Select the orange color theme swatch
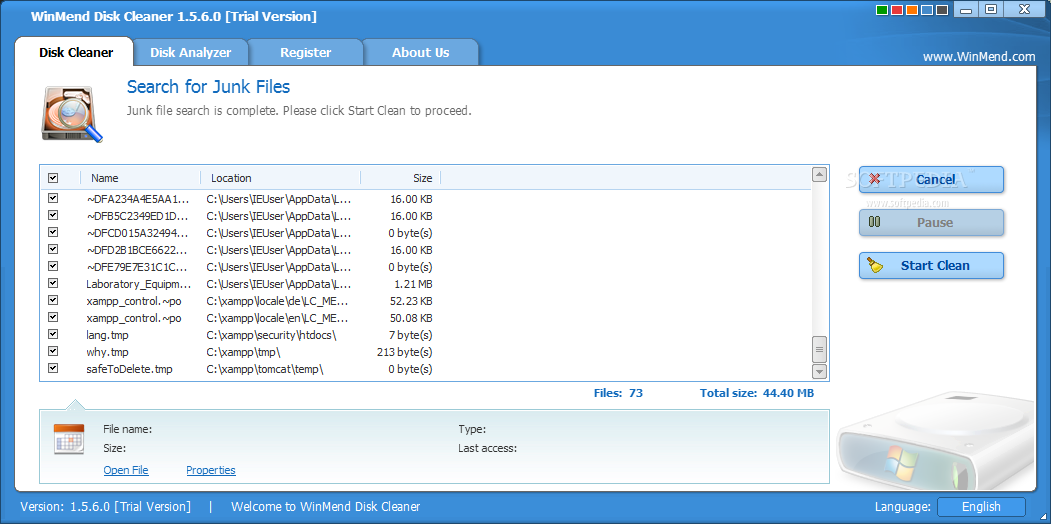The height and width of the screenshot is (524, 1051). pyautogui.click(x=912, y=10)
